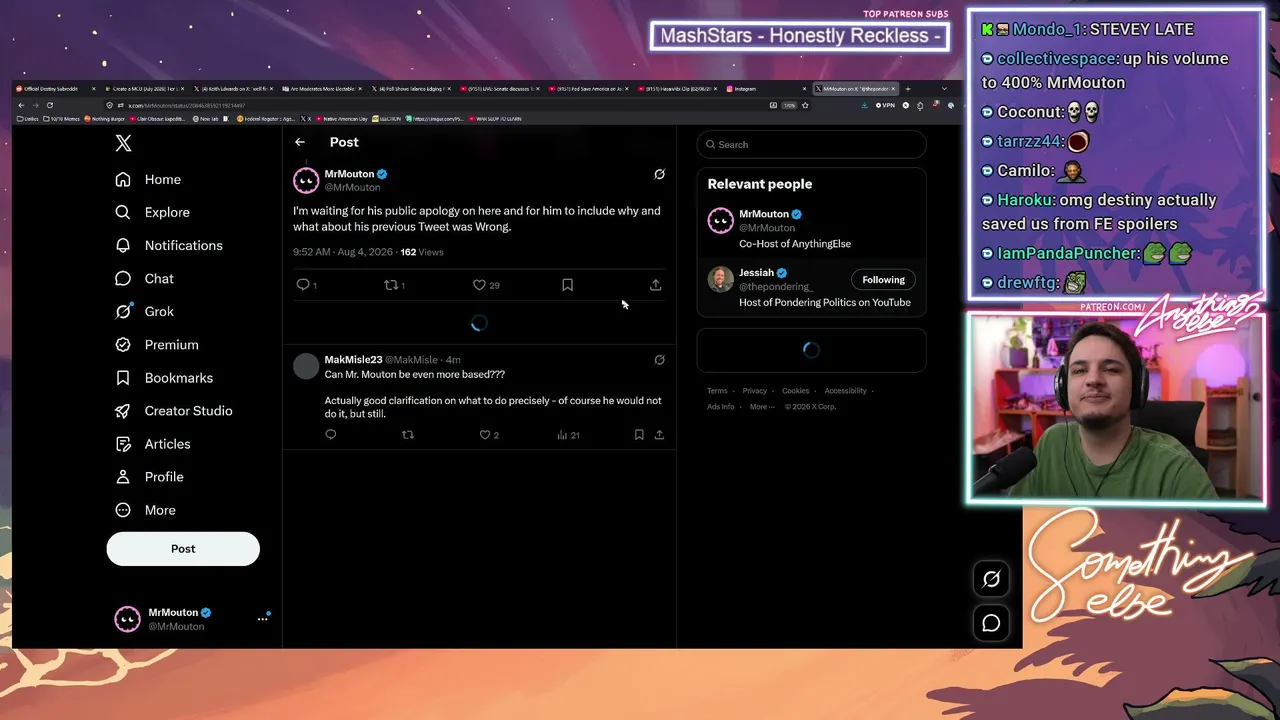Reply to MrMouton's post
The width and height of the screenshot is (1280, 720).
(x=303, y=285)
